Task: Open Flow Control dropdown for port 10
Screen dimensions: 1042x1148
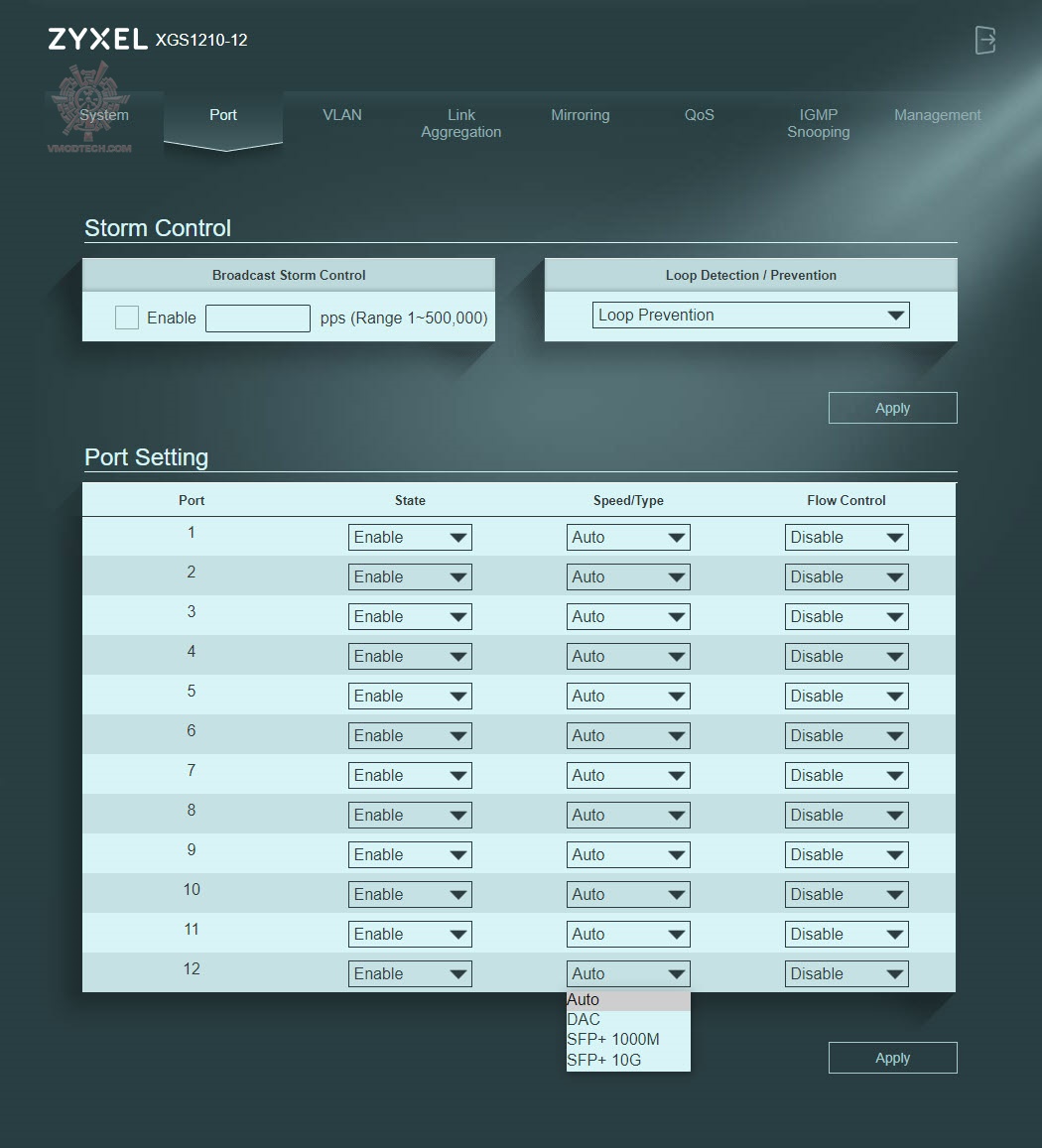Action: click(x=847, y=895)
